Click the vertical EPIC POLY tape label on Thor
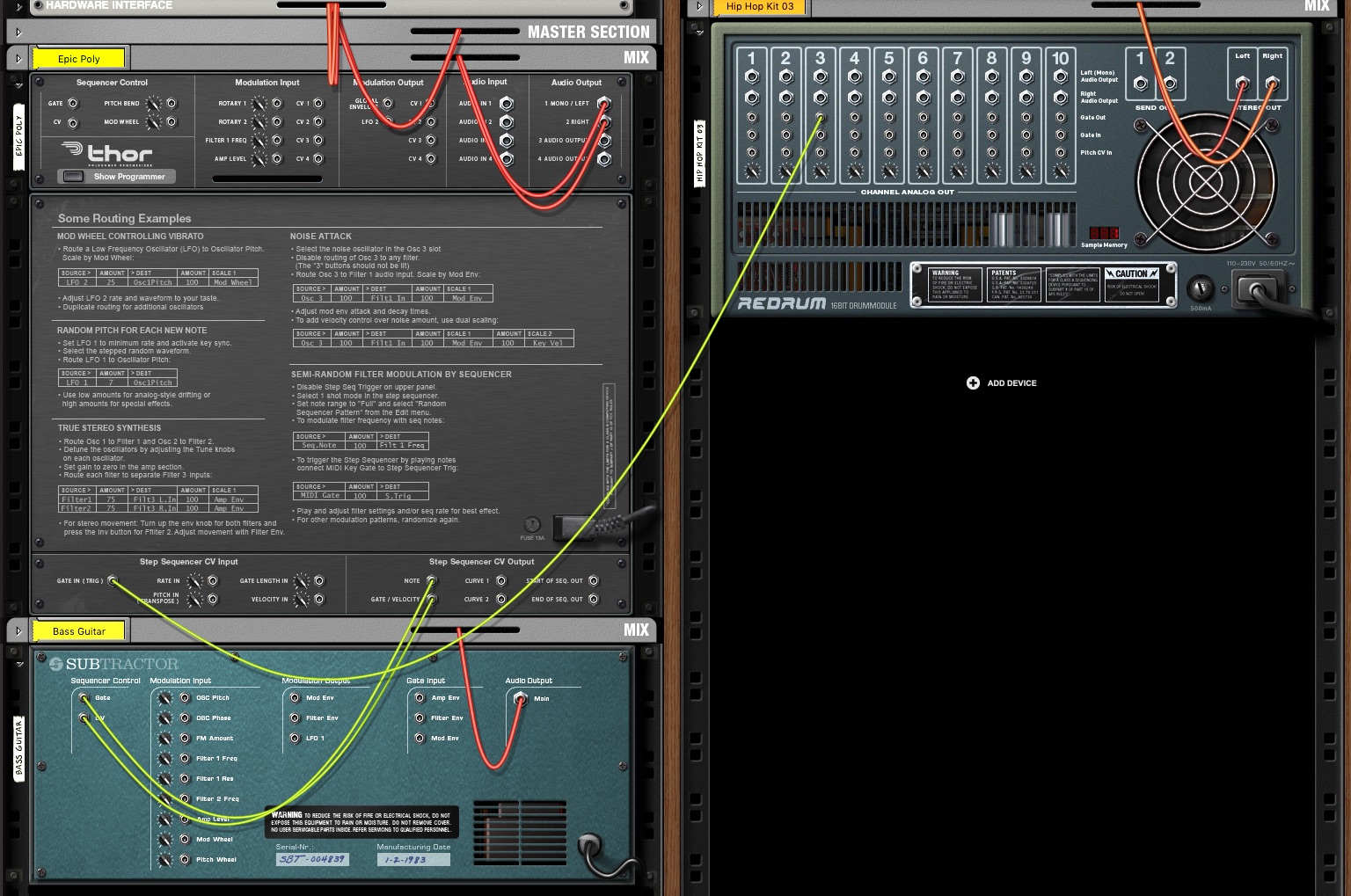1351x896 pixels. 19,137
